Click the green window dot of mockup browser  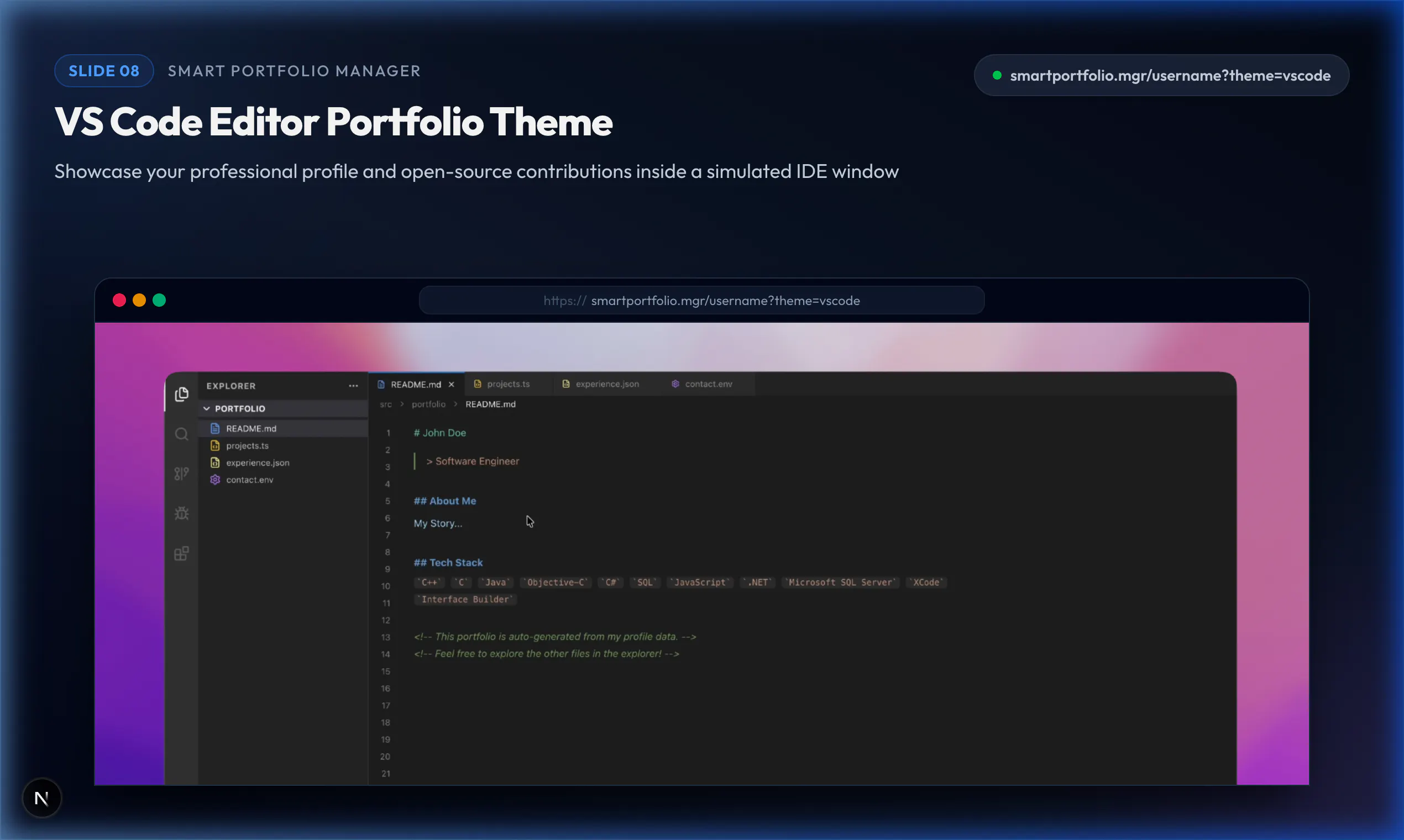pos(159,300)
